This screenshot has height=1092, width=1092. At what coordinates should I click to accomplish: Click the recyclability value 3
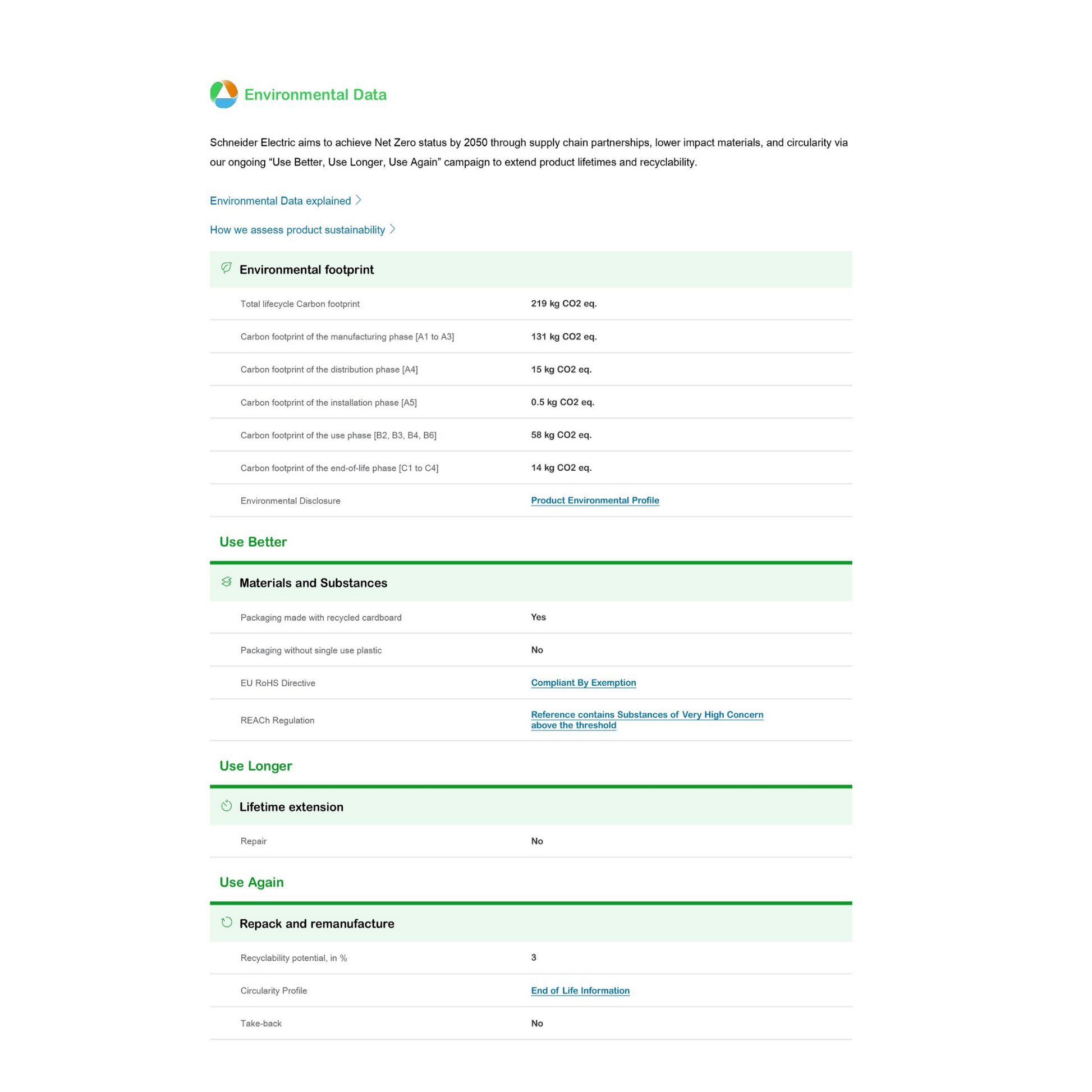point(534,957)
